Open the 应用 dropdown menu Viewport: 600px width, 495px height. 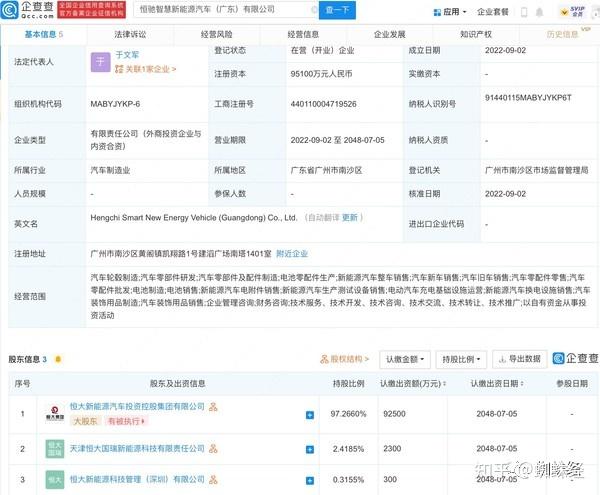point(450,12)
